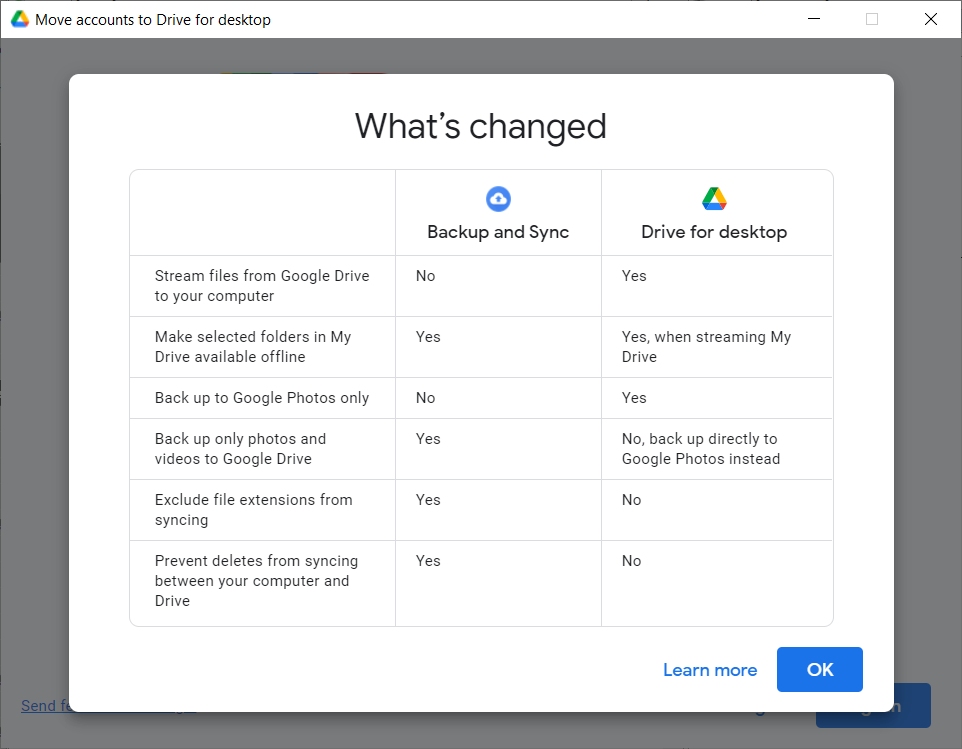The height and width of the screenshot is (749, 962).
Task: Select "Make selected folders in My Drive available offline" label
Action: [253, 347]
